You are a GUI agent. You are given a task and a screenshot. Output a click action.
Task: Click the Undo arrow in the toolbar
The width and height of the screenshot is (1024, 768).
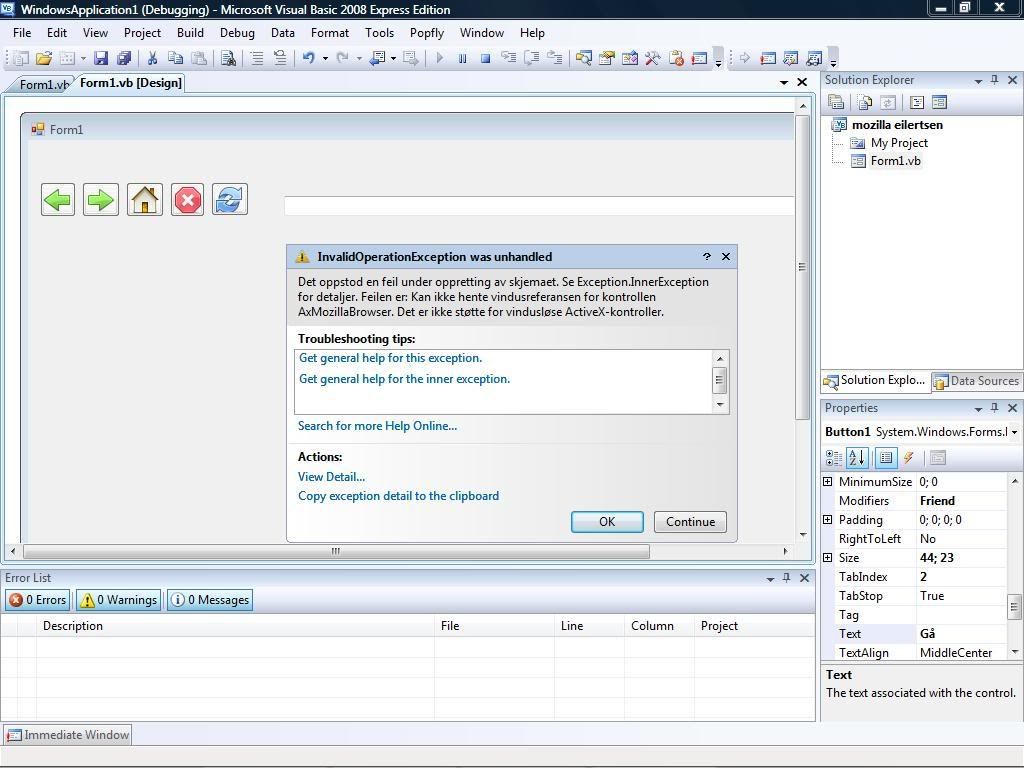coord(309,59)
